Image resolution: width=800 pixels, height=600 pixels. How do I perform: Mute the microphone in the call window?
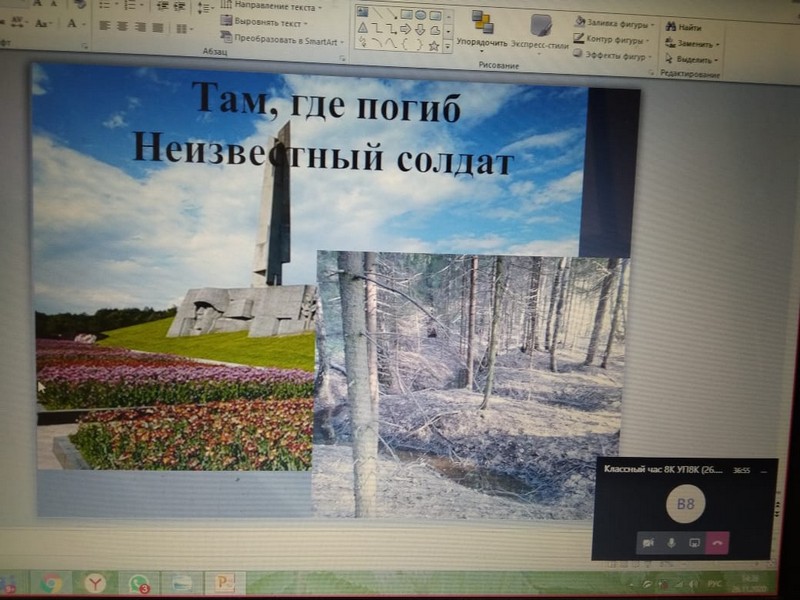(671, 543)
